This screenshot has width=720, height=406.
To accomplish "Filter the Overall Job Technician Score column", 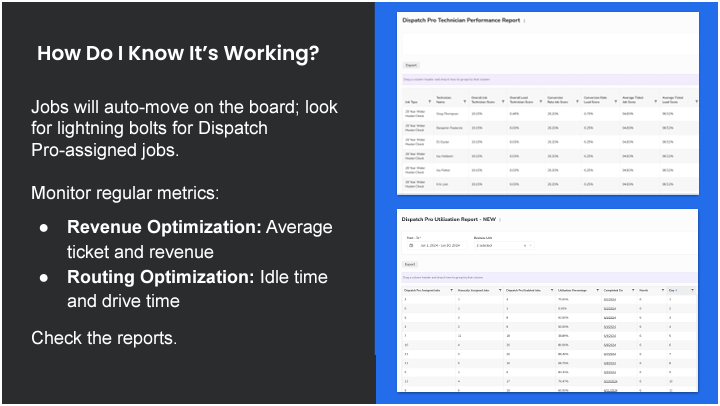I will click(504, 102).
